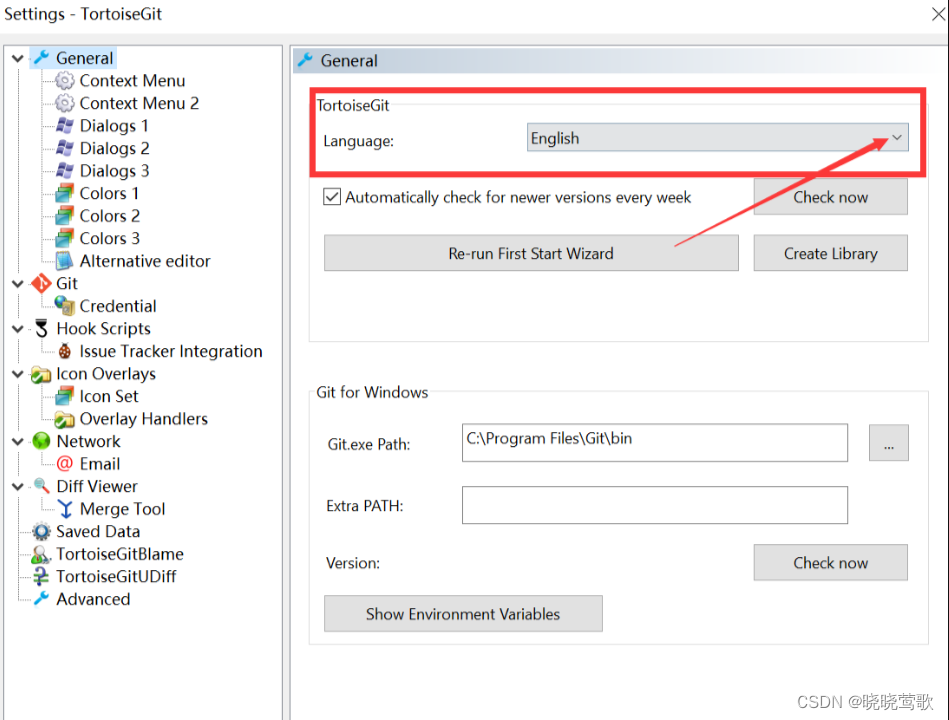Toggle automatic weekly version check checkbox
Image resolution: width=949 pixels, height=720 pixels.
332,197
